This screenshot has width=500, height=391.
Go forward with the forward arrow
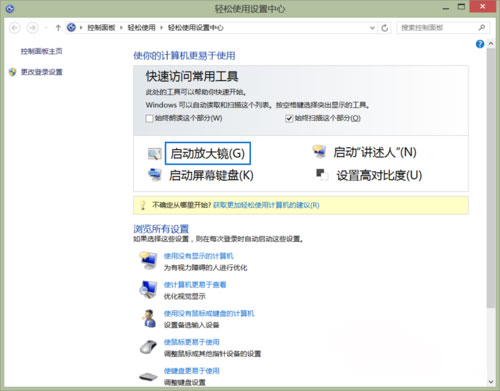coord(32,28)
